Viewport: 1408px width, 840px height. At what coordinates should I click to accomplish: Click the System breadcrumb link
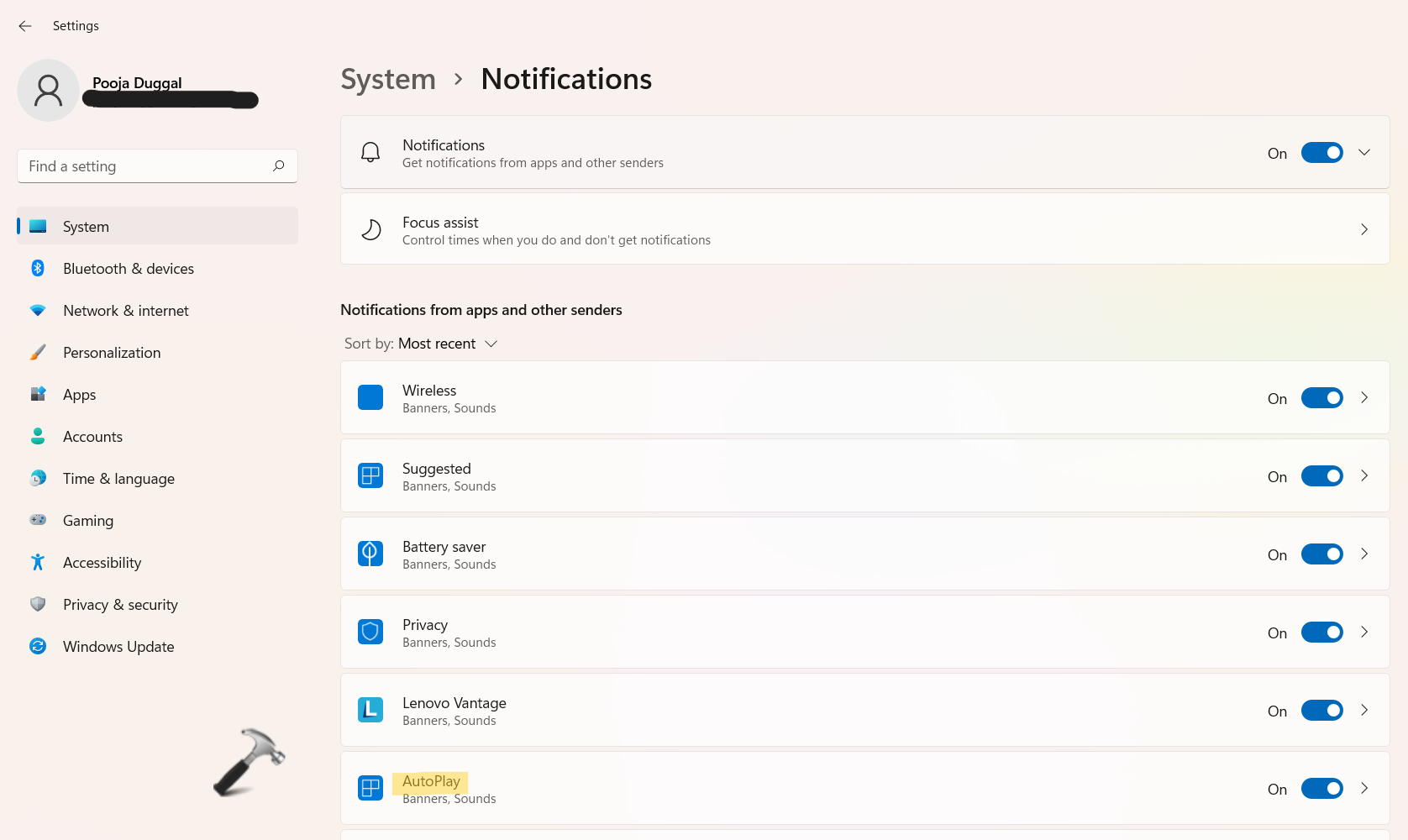click(x=388, y=79)
